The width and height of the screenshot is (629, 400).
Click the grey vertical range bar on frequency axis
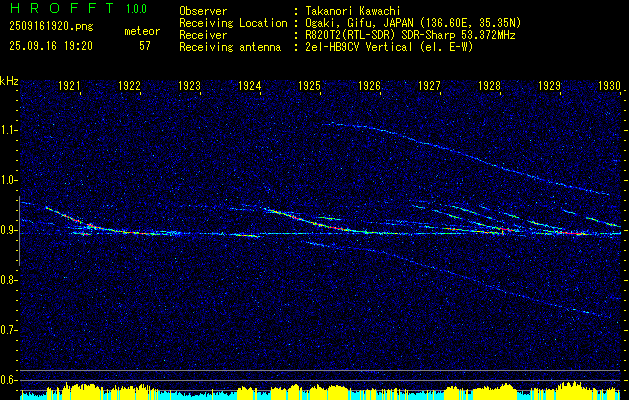tap(19, 231)
